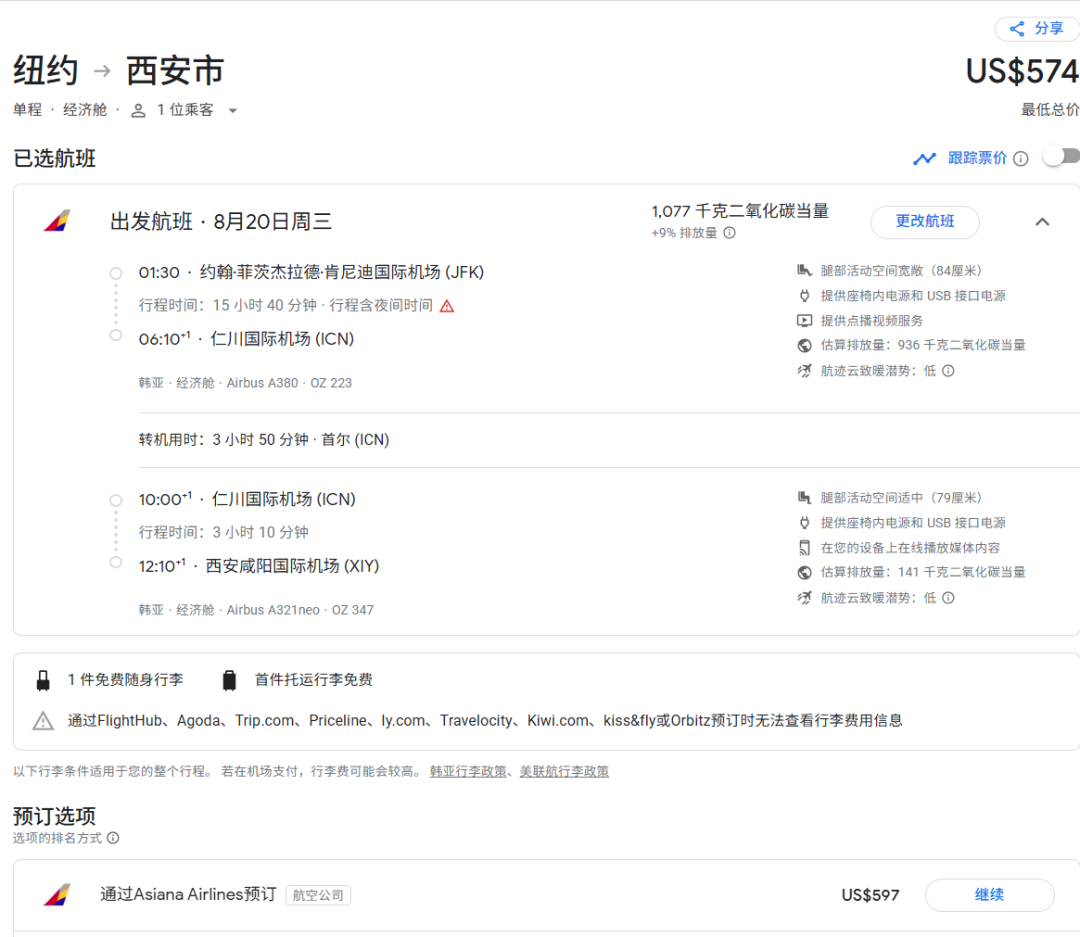Screen dimensions: 1080x937
Task: Open the passenger count dropdown arrow
Action: (x=233, y=111)
